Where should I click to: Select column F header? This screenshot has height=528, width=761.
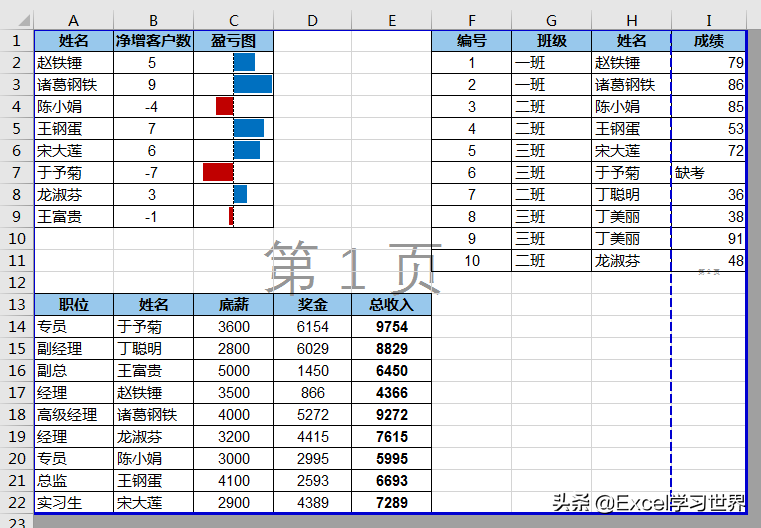(471, 20)
